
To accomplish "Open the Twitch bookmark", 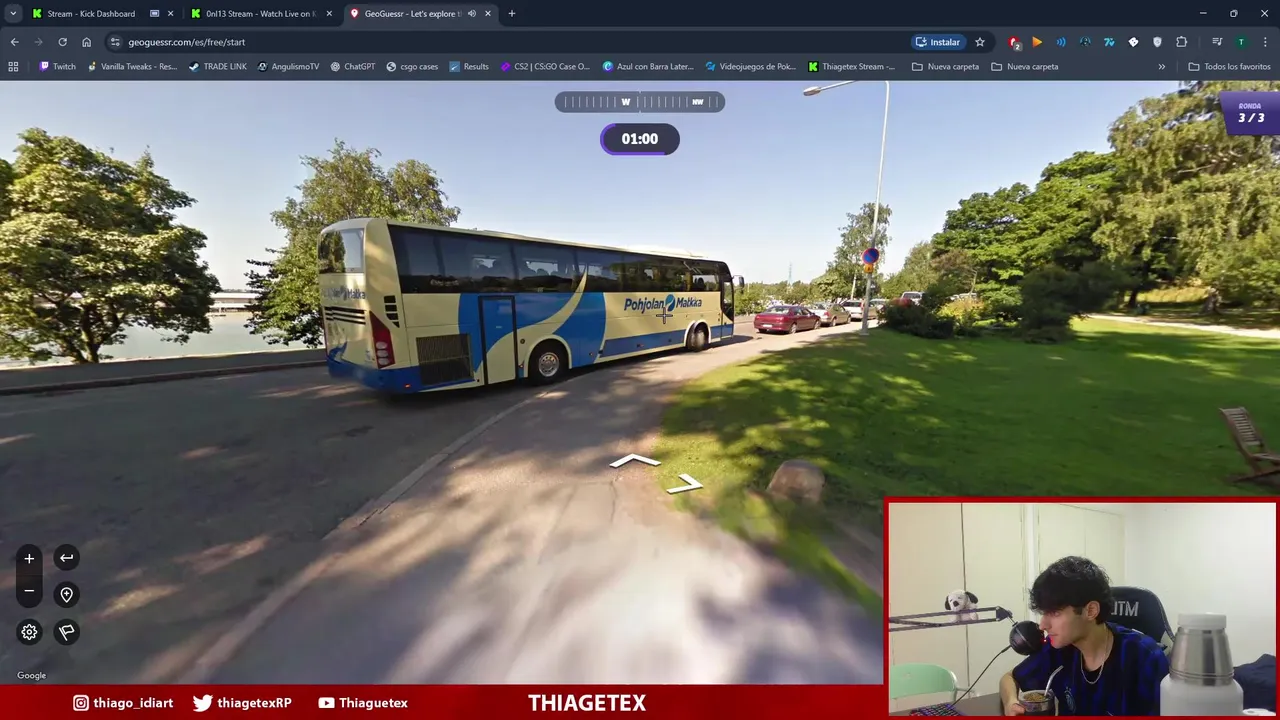I will click(x=57, y=67).
